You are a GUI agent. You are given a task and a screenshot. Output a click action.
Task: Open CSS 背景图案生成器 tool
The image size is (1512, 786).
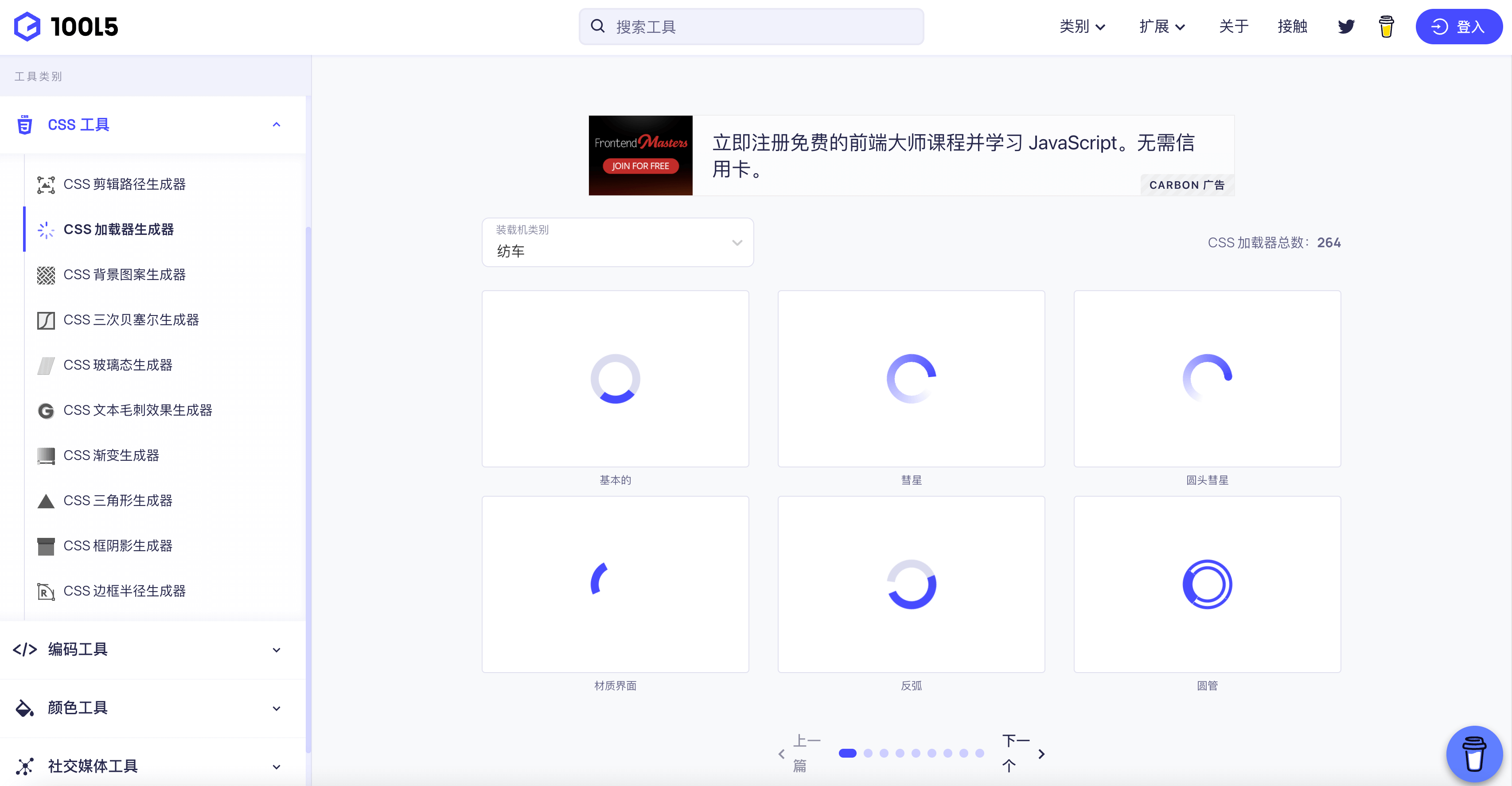pos(124,275)
